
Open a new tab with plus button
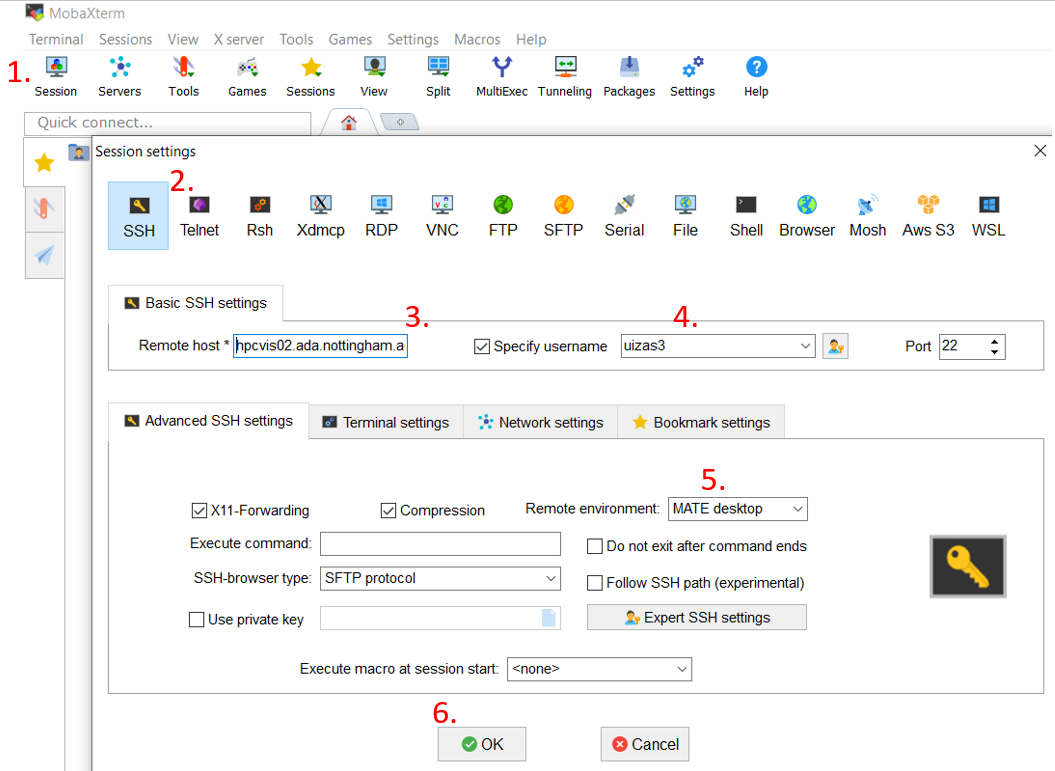tap(400, 122)
